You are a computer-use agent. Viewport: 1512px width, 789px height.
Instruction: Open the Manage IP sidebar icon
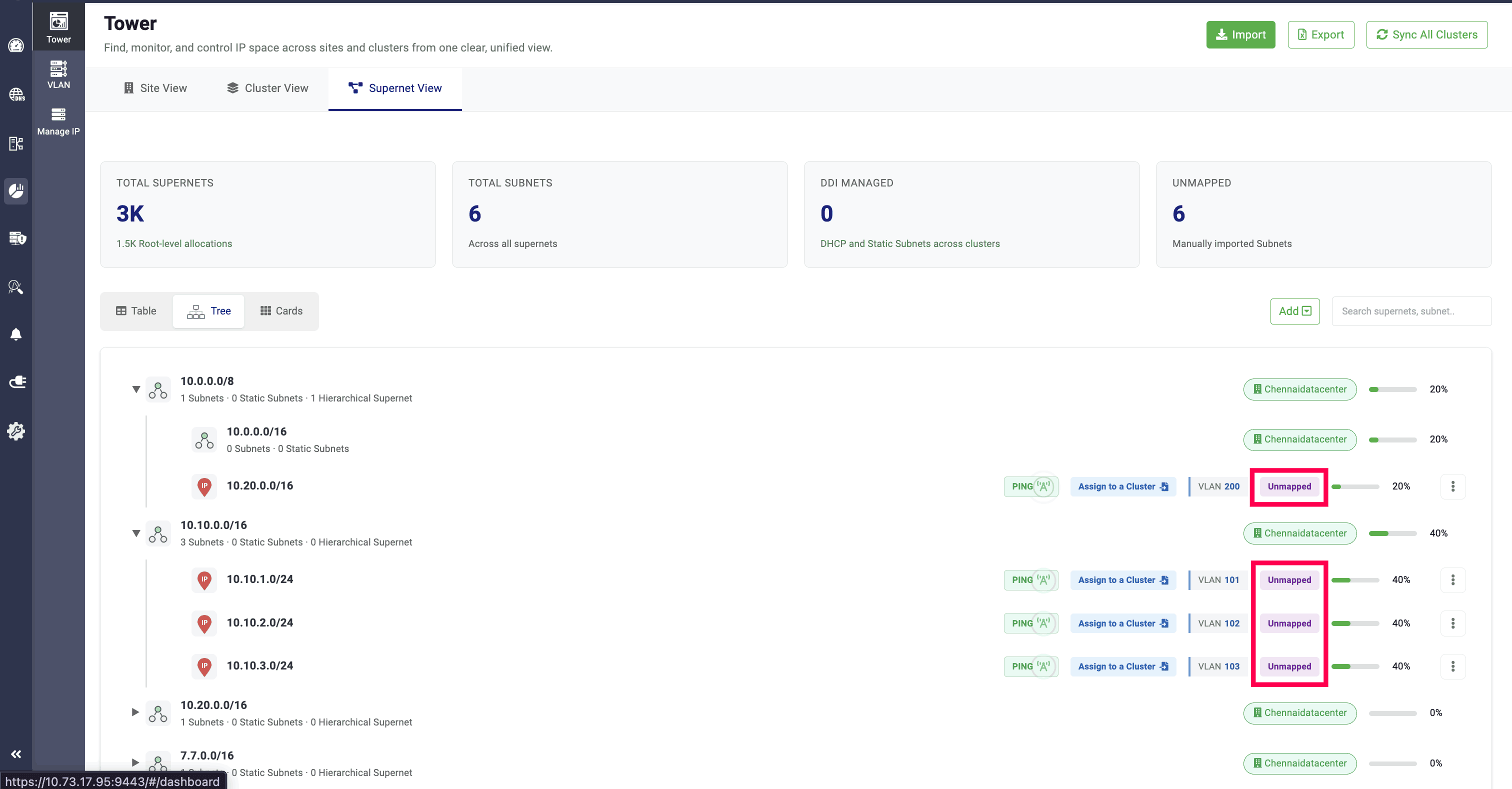(x=58, y=121)
